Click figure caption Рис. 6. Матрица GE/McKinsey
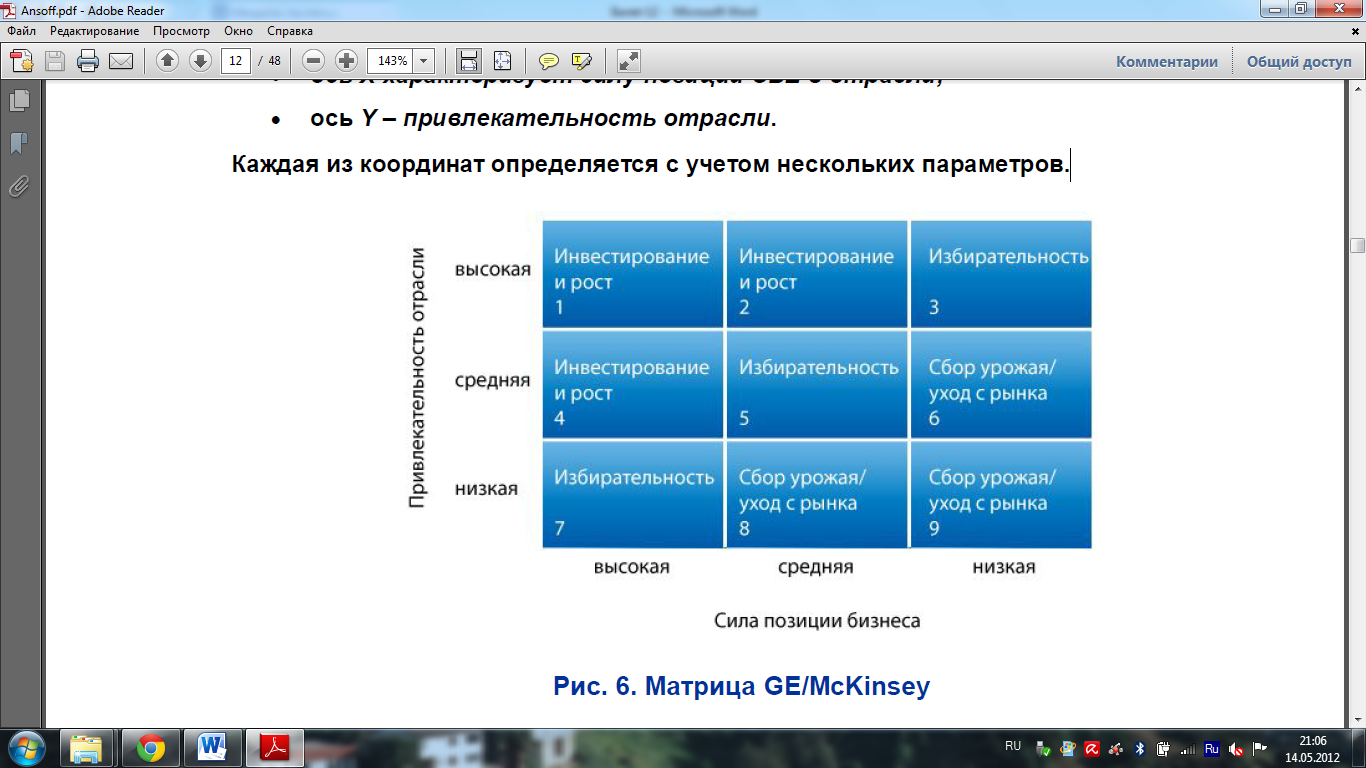This screenshot has height=768, width=1366. point(741,687)
